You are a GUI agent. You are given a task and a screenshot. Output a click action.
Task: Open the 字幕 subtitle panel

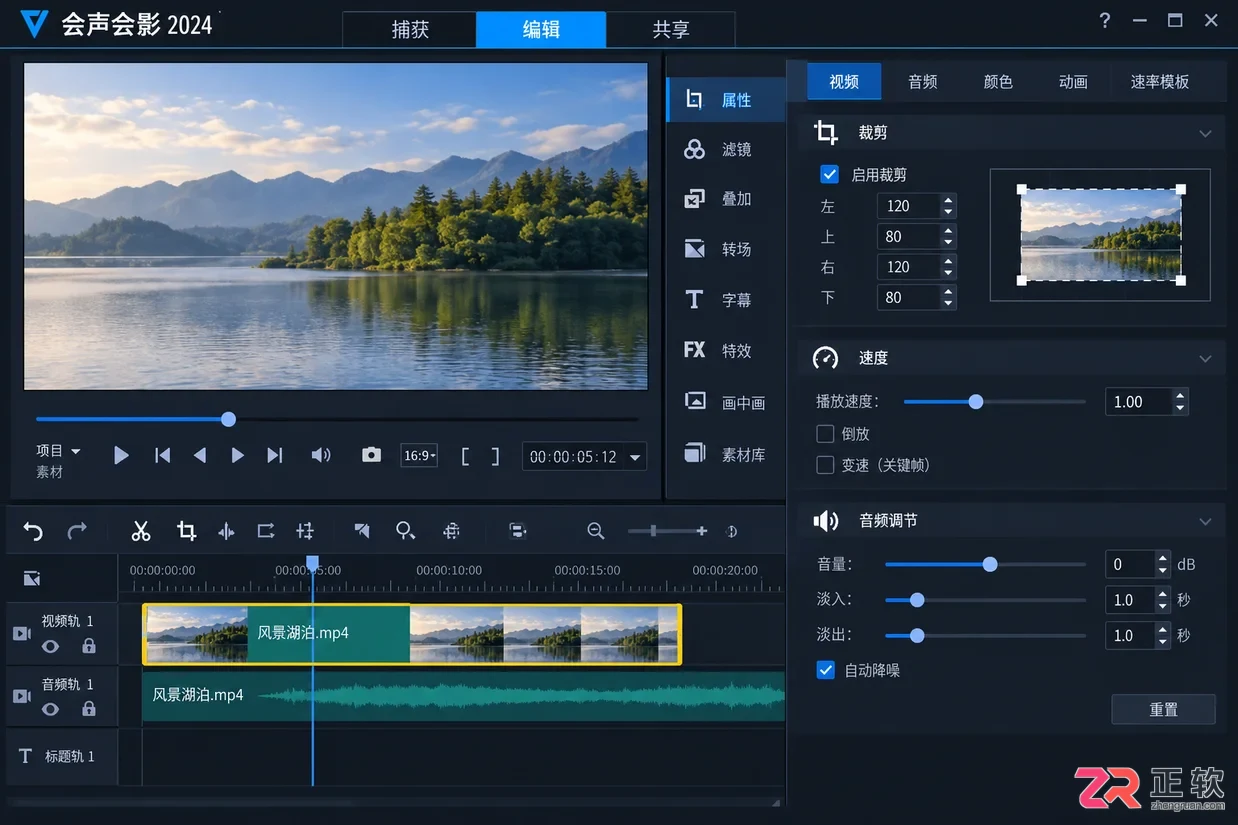tap(726, 300)
